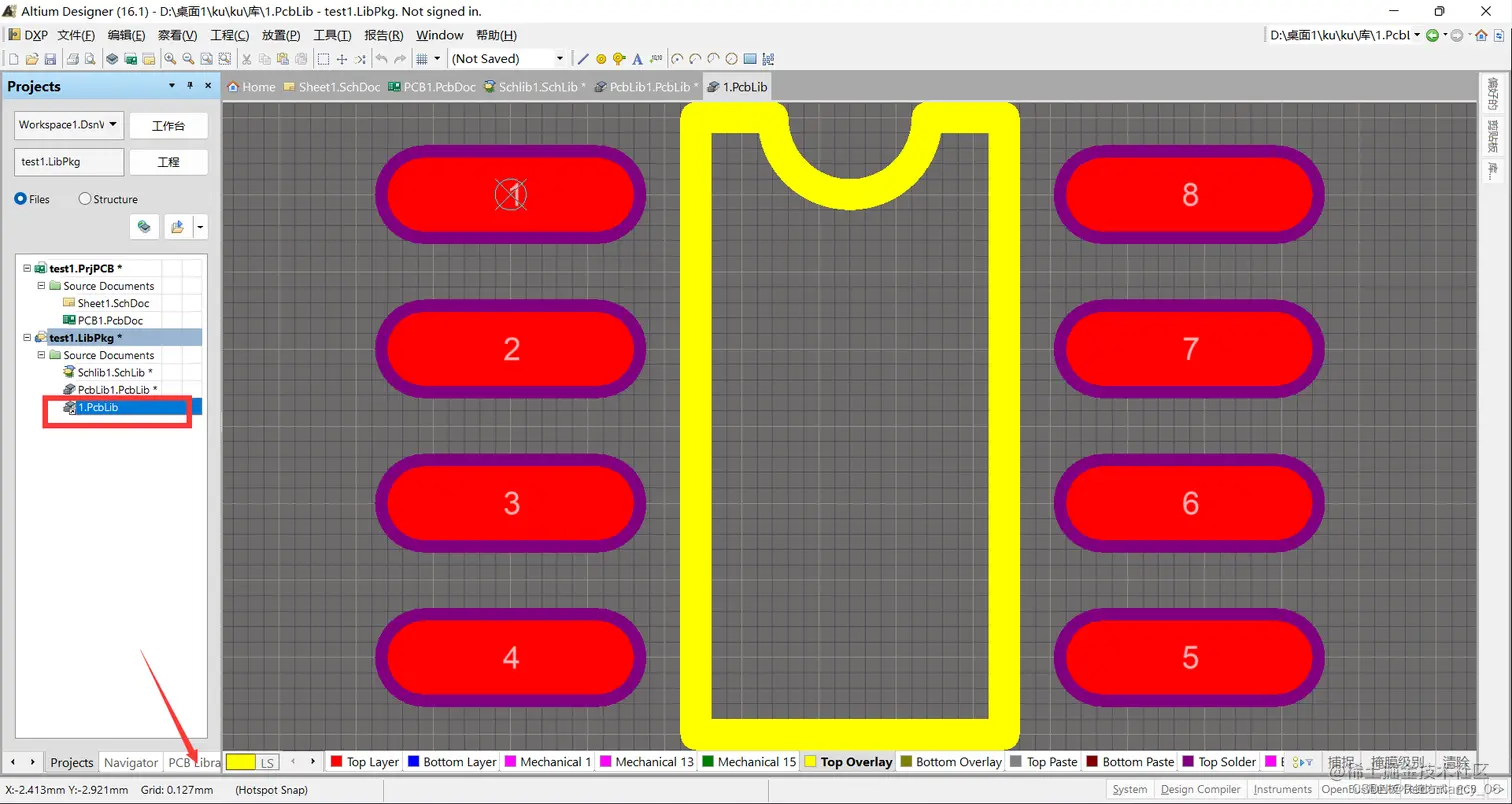Click the 工作台 button
The image size is (1512, 804).
(x=168, y=126)
